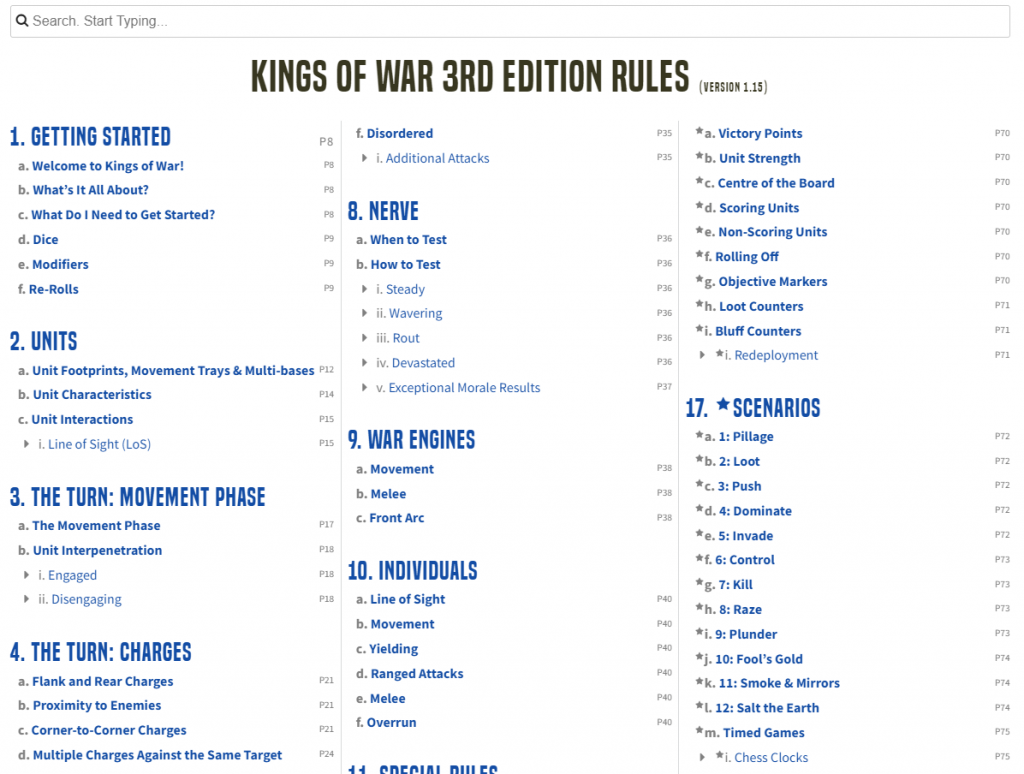Click the star icon next to Timed Games
The image size is (1024, 774).
pos(699,731)
